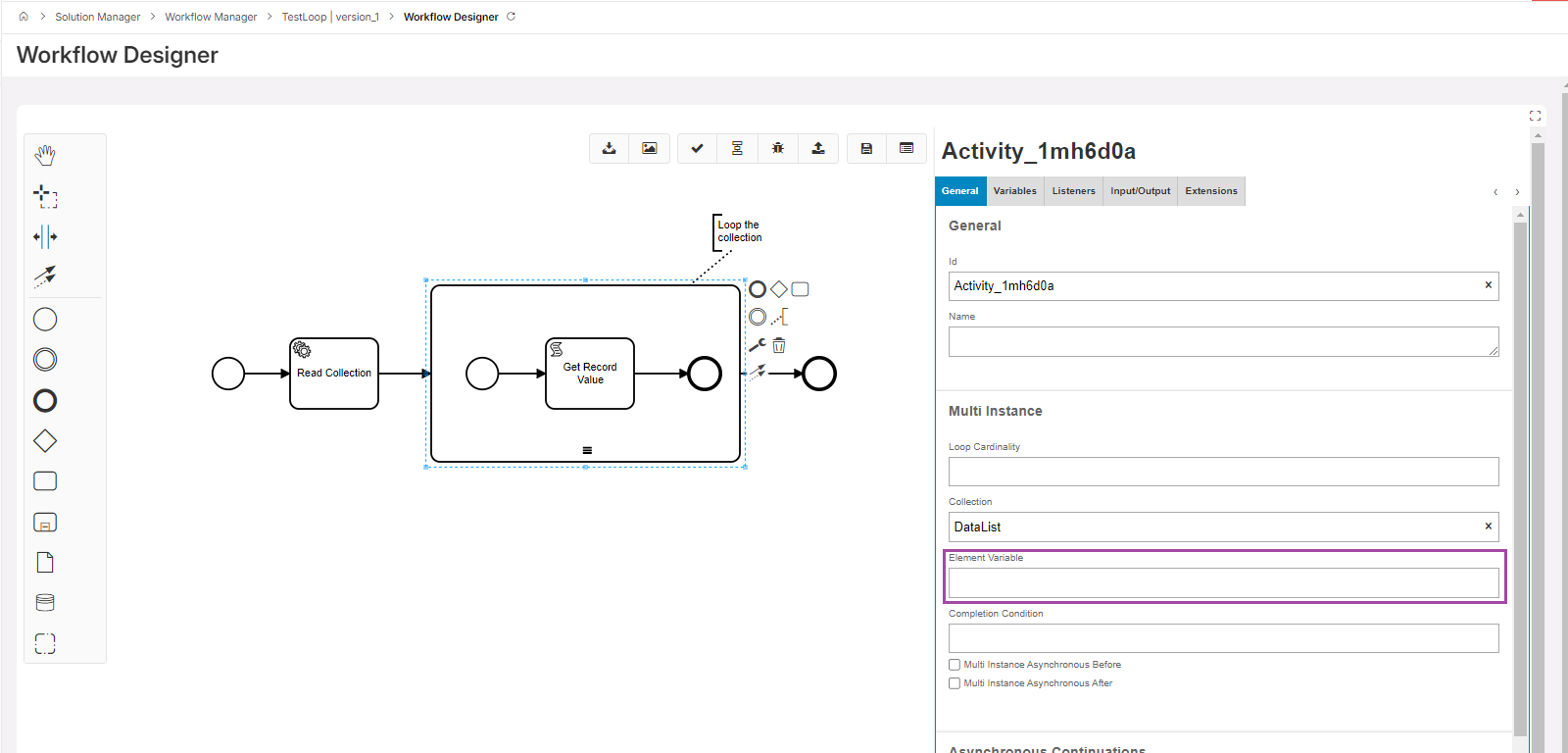Click the properties panel vertical scrollbar
This screenshot has height=753, width=1568.
1520,478
